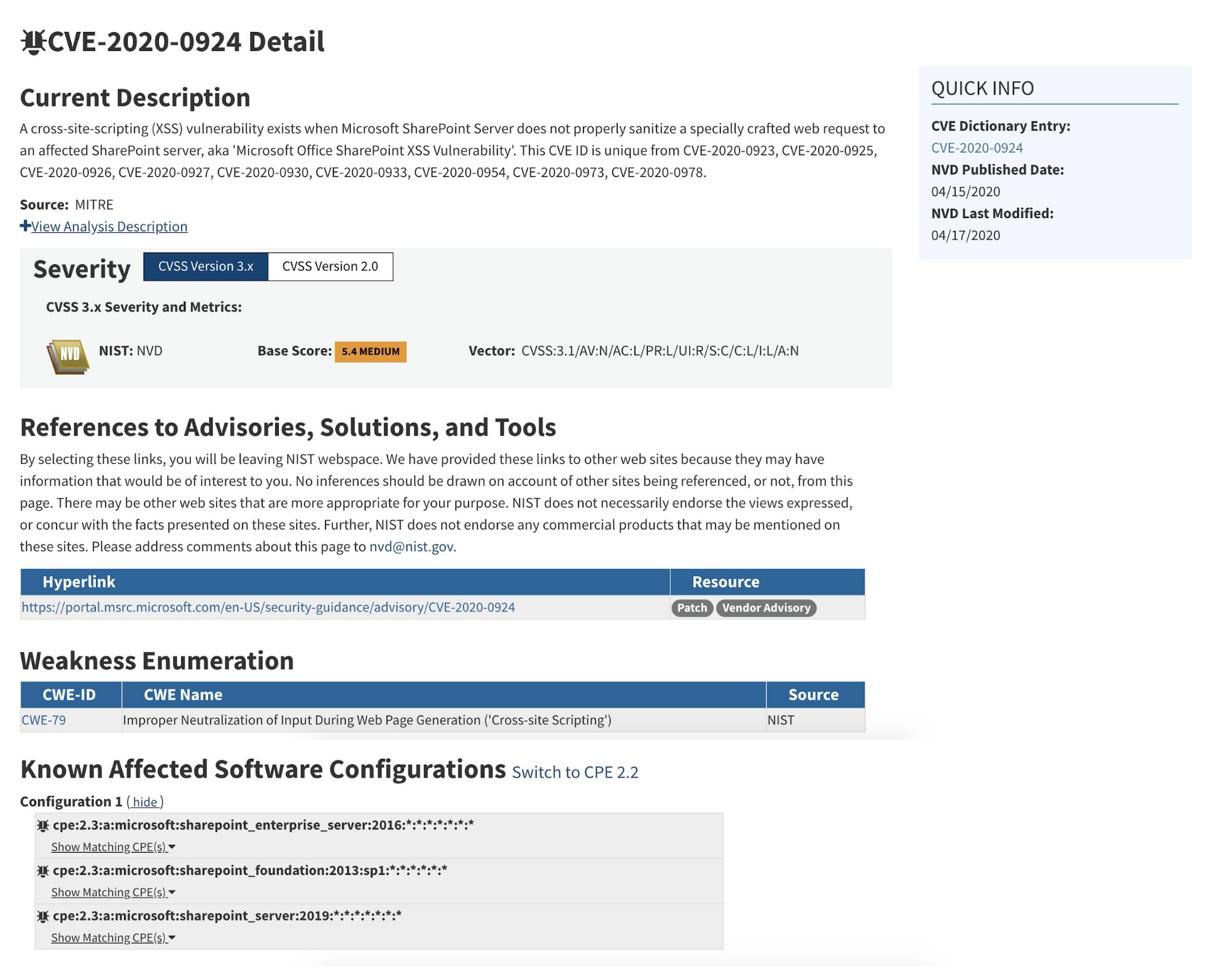
Task: Click the Vendor Advisory resource tag
Action: [x=766, y=608]
